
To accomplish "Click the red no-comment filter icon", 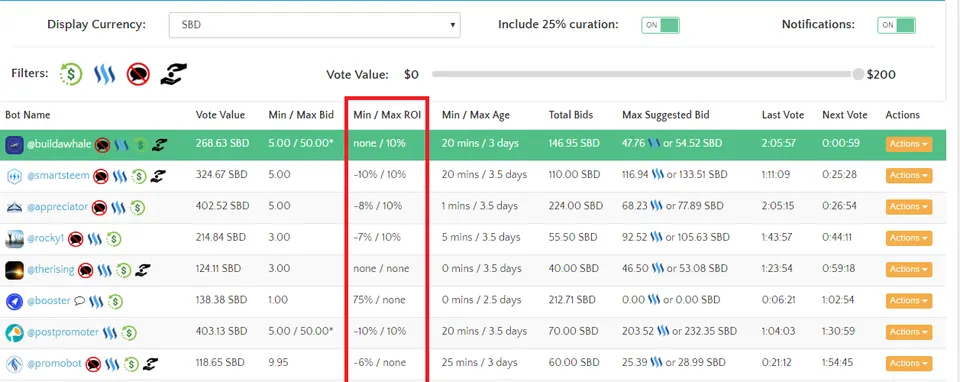I will pyautogui.click(x=138, y=75).
